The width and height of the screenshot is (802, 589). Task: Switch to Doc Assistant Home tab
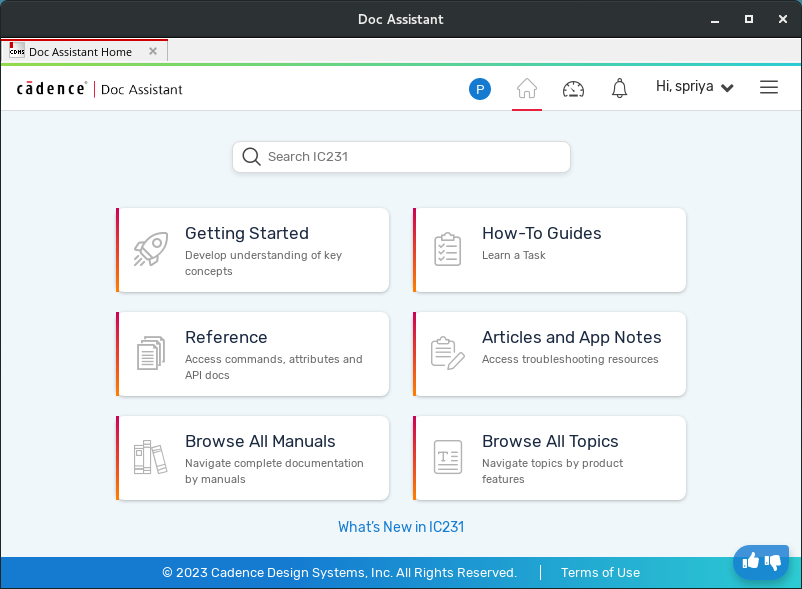click(x=80, y=52)
